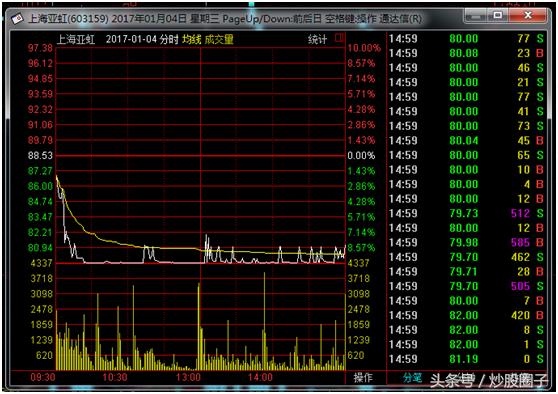
Task: Switch to the 分笔 tab
Action: pos(412,378)
